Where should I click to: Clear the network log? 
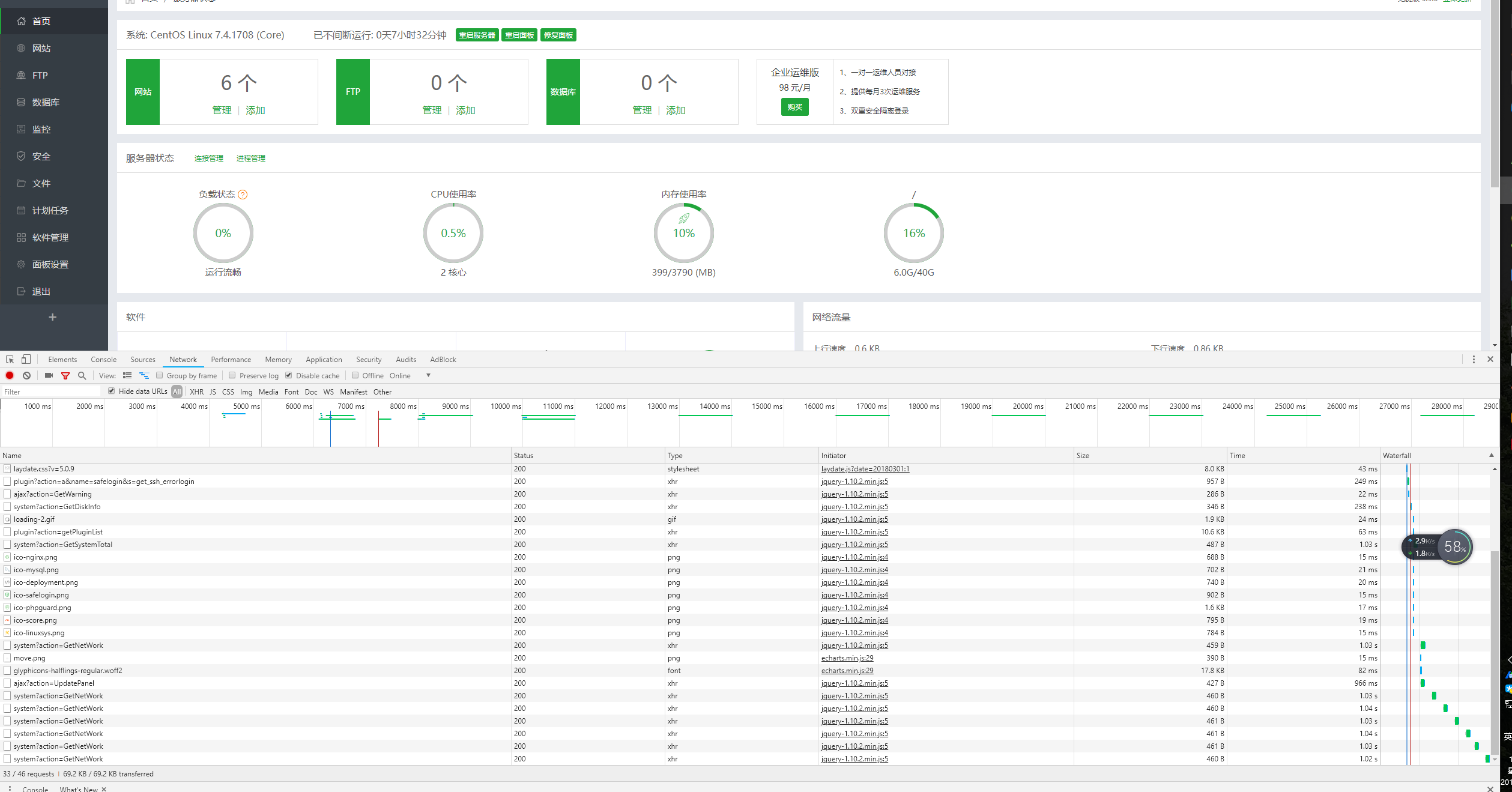coord(26,375)
